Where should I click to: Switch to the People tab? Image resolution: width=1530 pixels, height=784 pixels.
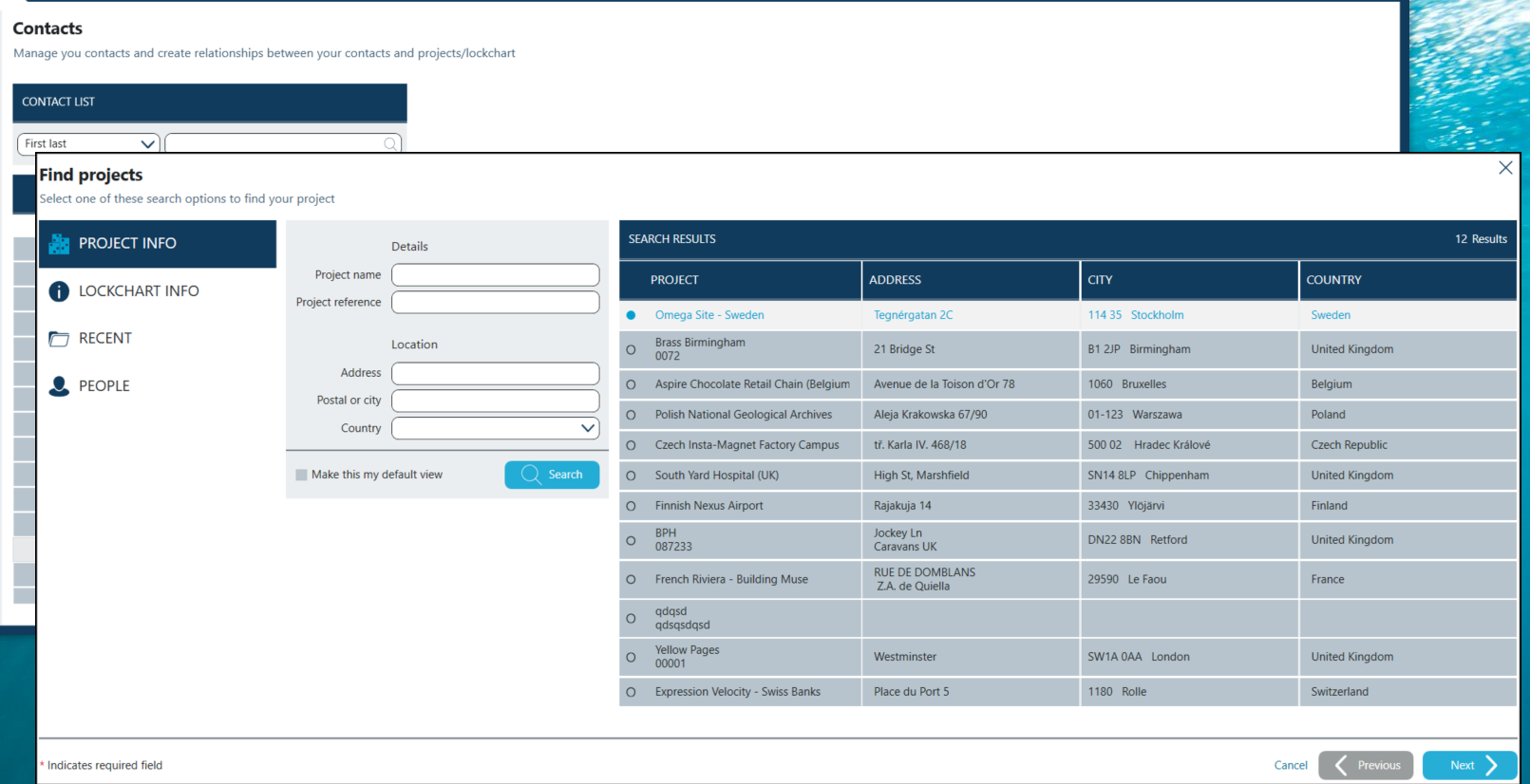pos(104,386)
